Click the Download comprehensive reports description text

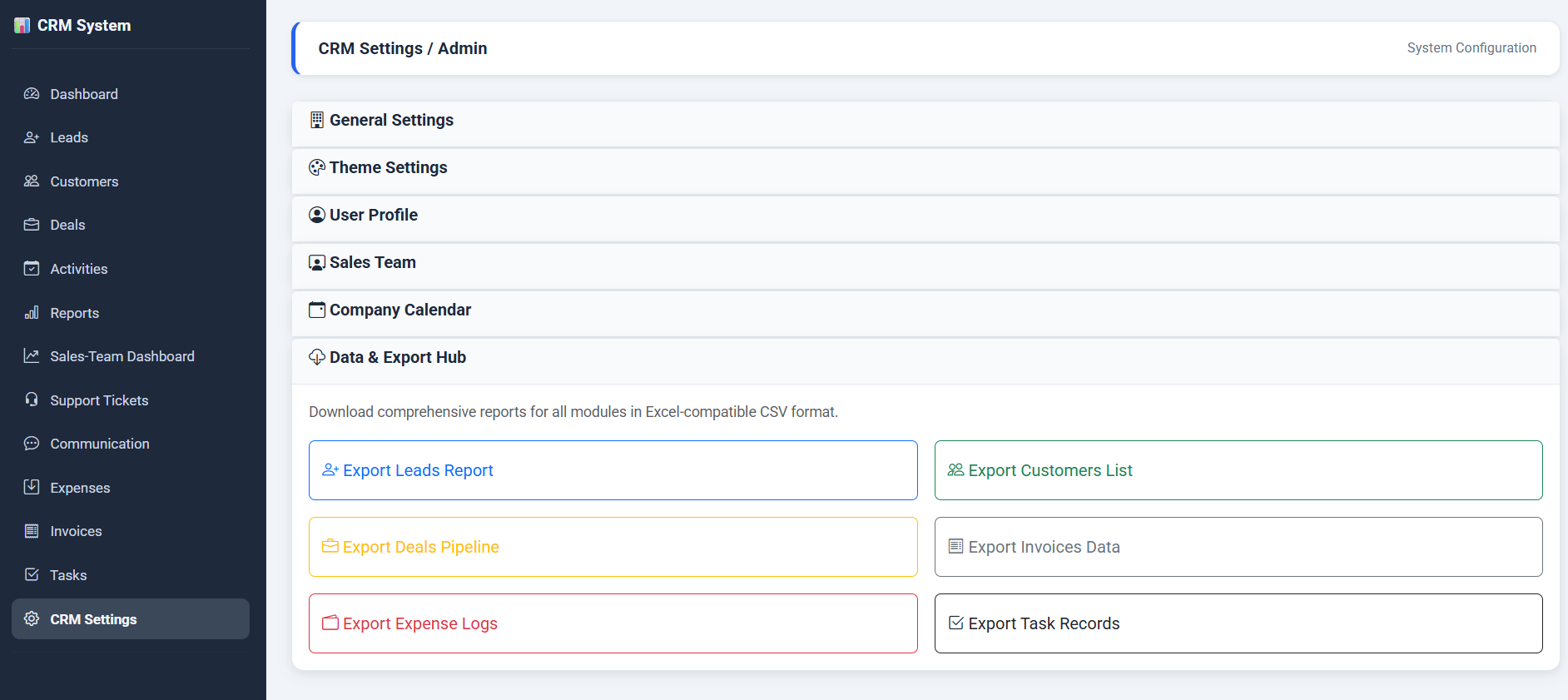573,412
